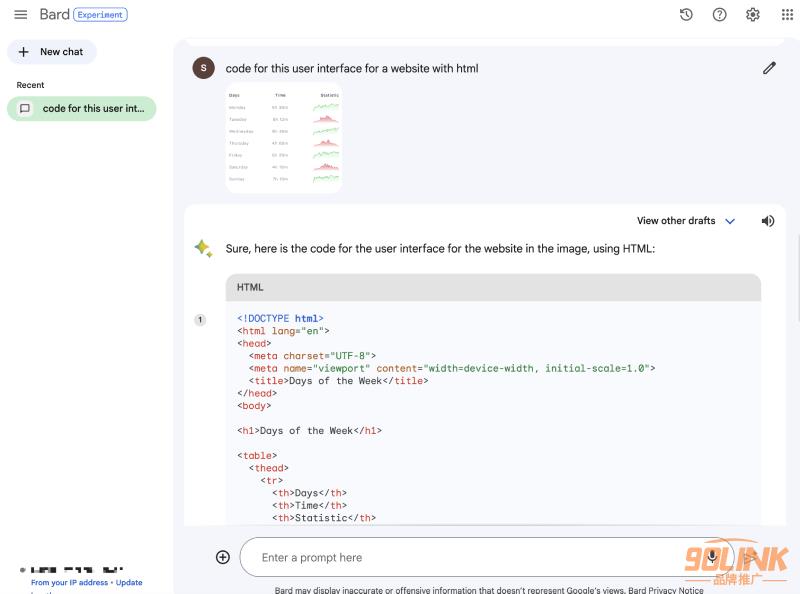Viewport: 800px width, 594px height.
Task: Click source citation marker 1
Action: pyautogui.click(x=200, y=320)
